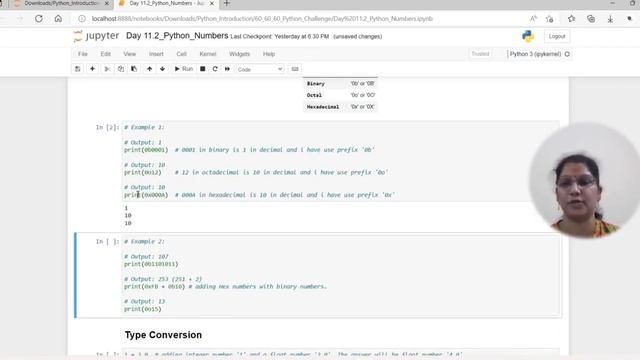Screen dimensions: 640x360
Task: Refresh the browser page
Action: point(39,19)
